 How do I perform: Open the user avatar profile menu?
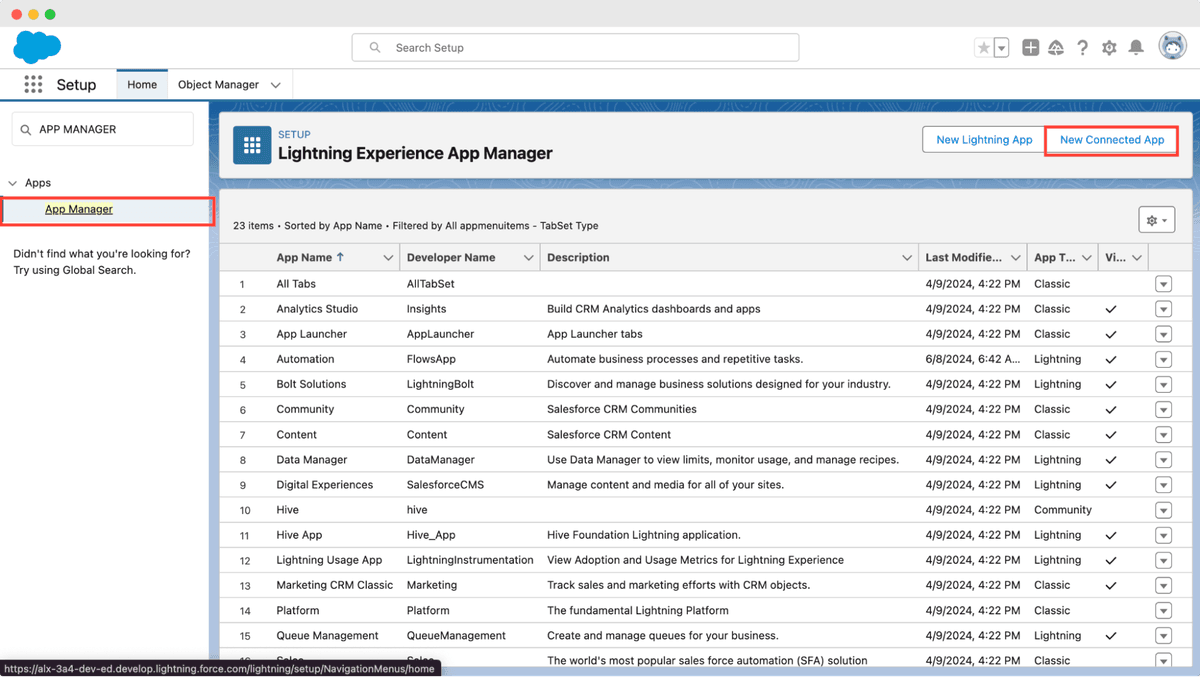[1172, 46]
